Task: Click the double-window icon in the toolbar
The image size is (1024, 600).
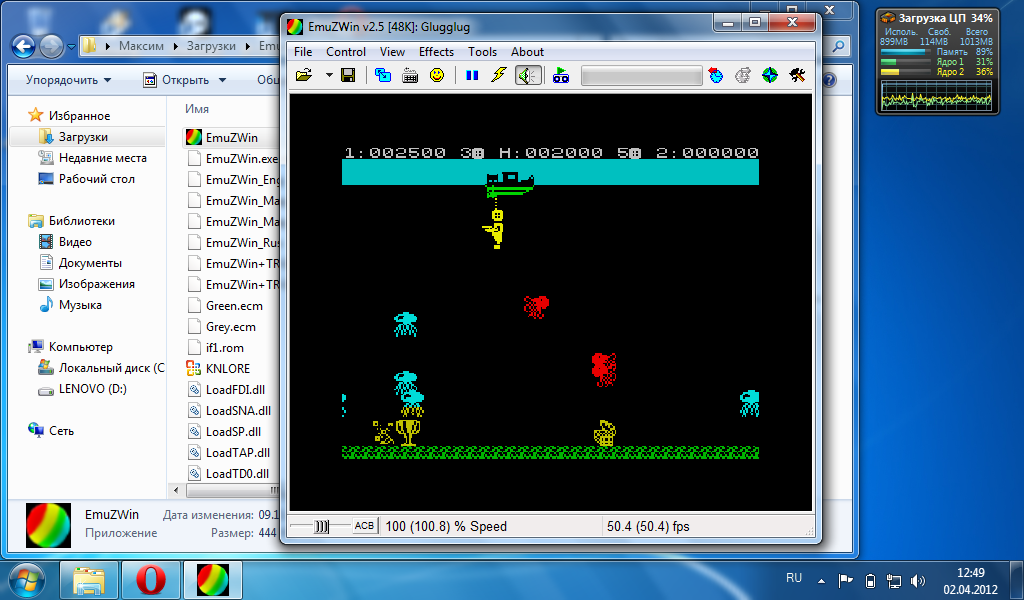Action: [x=383, y=75]
